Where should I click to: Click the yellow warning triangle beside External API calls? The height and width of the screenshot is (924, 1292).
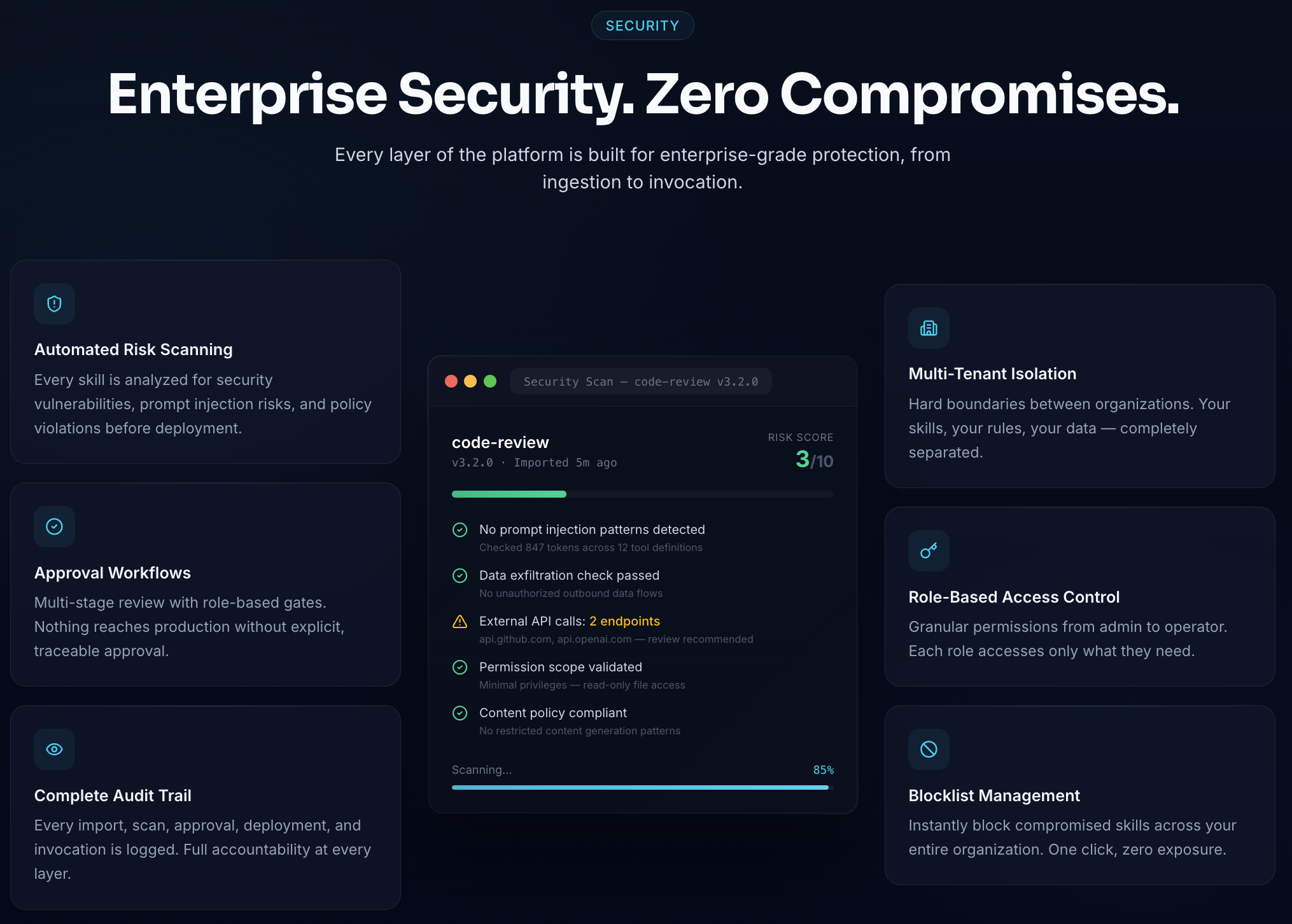[x=460, y=622]
